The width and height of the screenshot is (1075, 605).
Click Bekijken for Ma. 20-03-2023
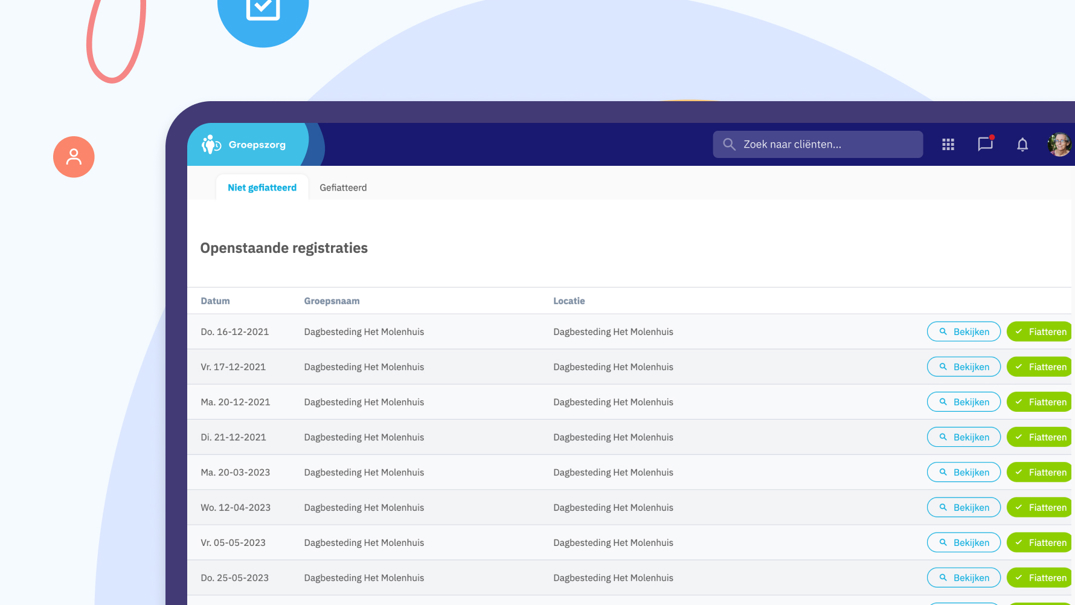(964, 472)
